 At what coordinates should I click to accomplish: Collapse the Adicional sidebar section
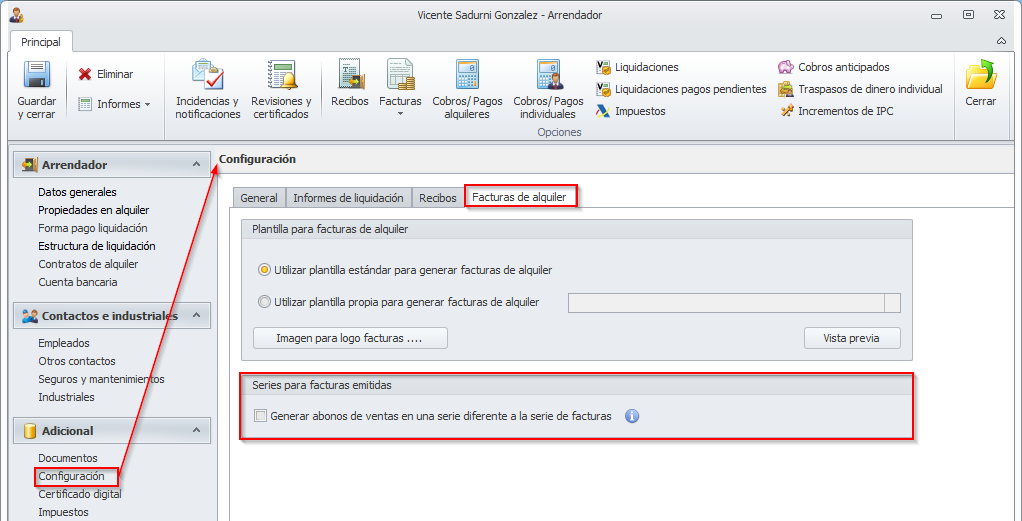196,431
